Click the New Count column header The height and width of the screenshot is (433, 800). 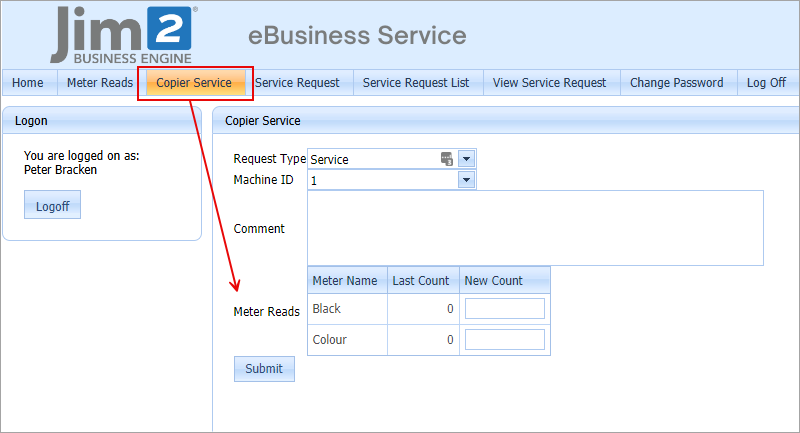[505, 281]
